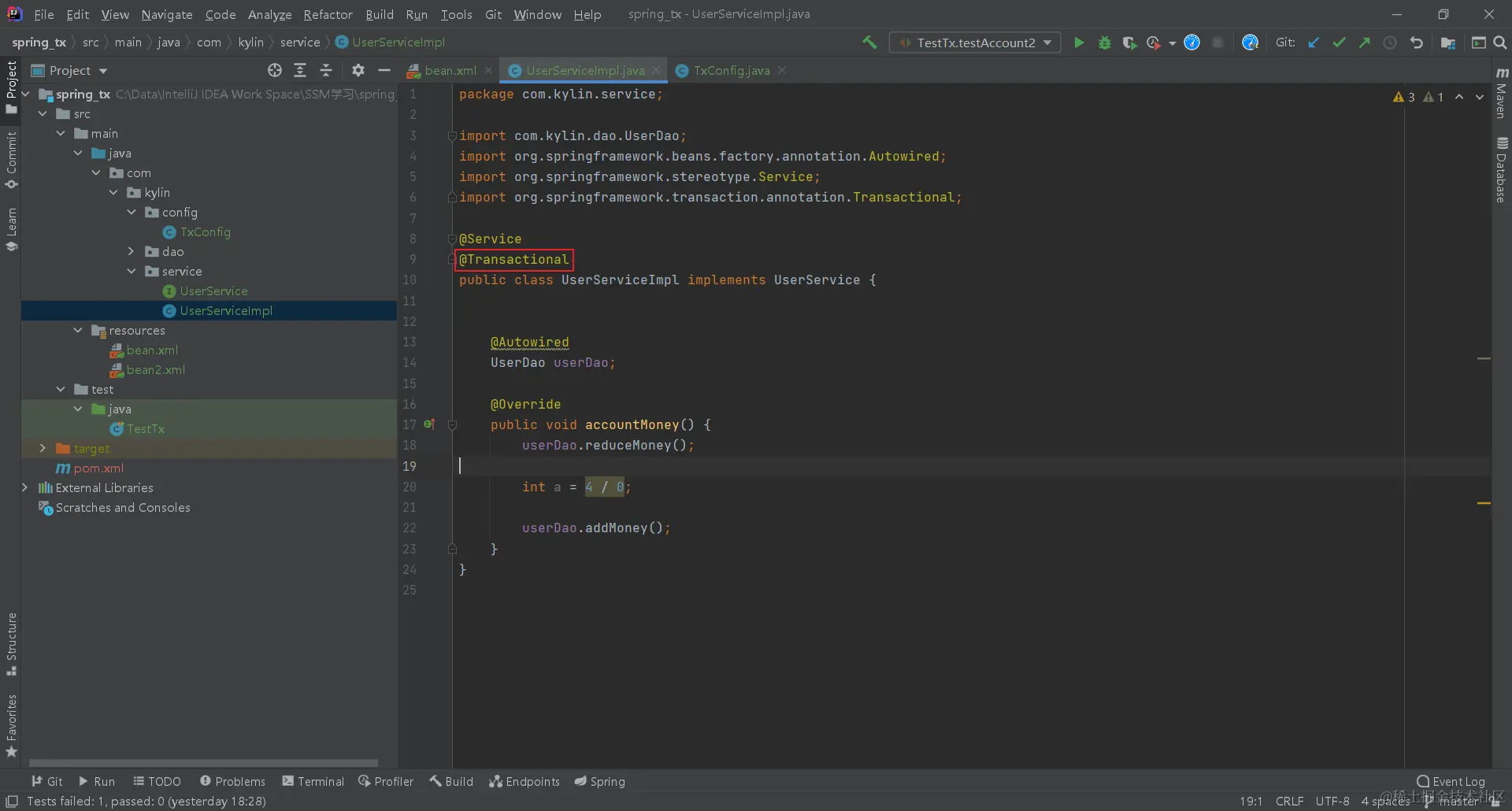Image resolution: width=1512 pixels, height=811 pixels.
Task: Toggle the Database tool window on right
Action: (1502, 169)
